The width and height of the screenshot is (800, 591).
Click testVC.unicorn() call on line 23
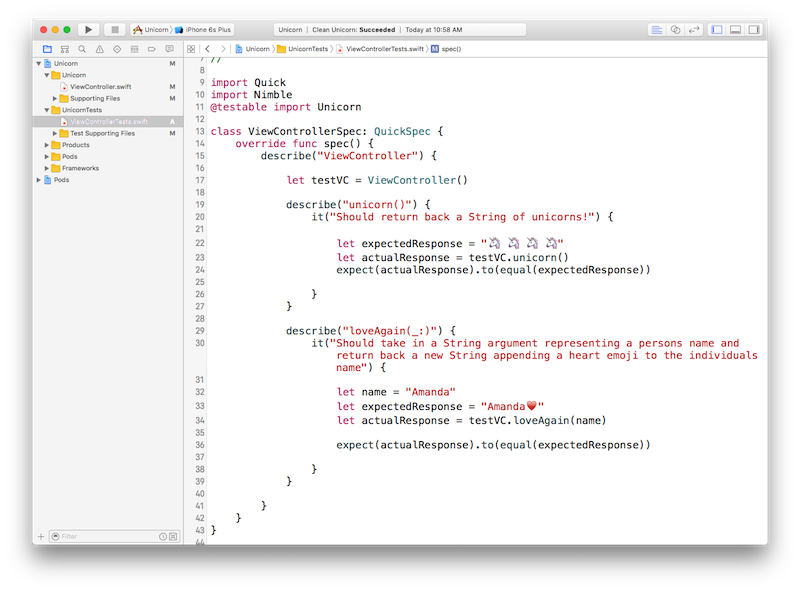518,257
